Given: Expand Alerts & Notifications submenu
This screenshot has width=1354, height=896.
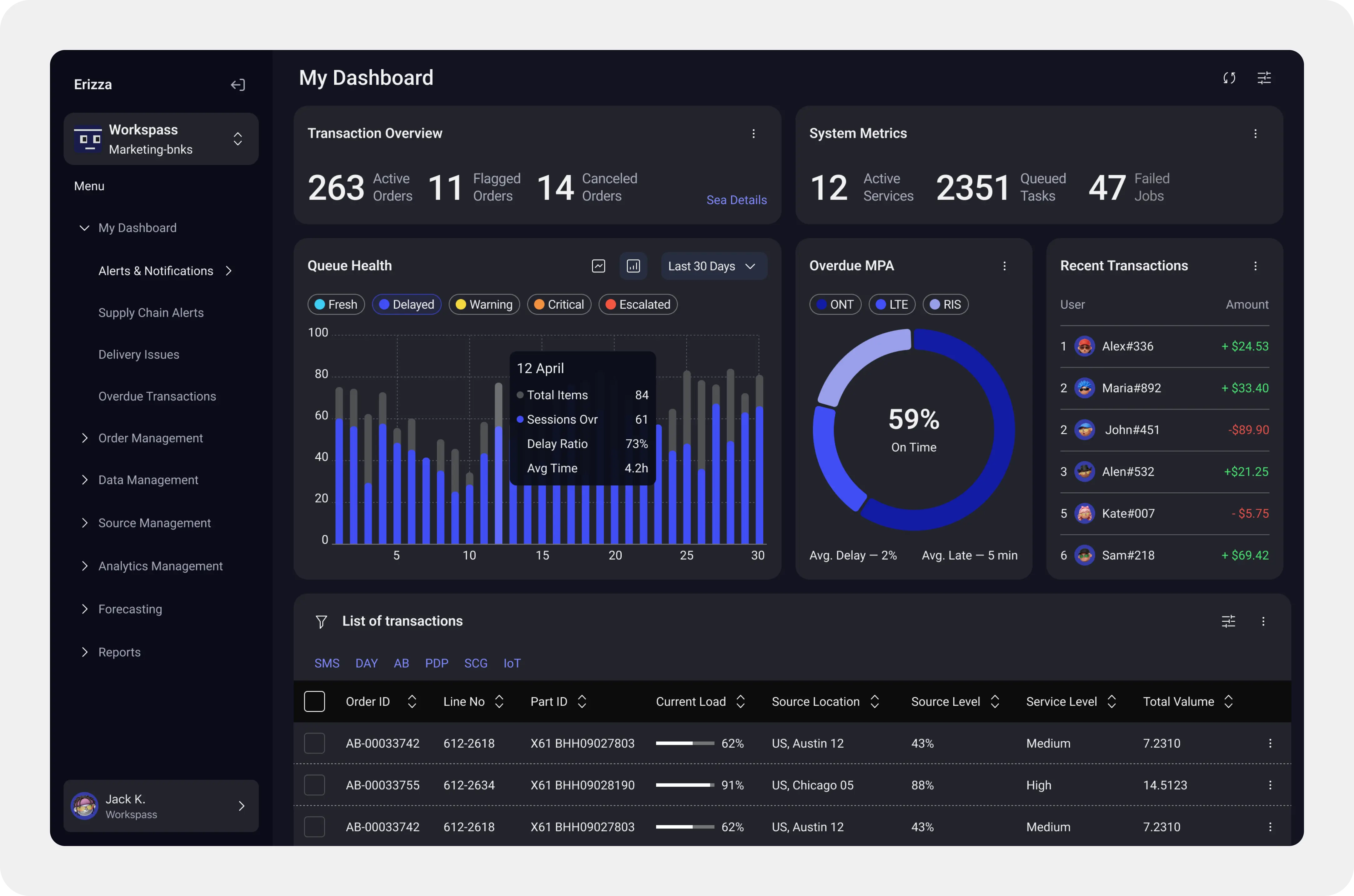Looking at the screenshot, I should coord(228,271).
